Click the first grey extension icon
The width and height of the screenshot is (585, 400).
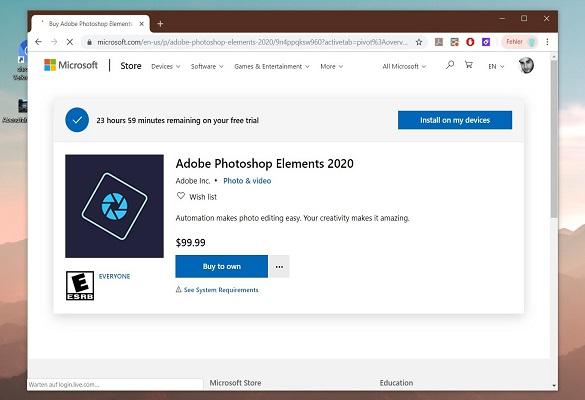click(439, 42)
